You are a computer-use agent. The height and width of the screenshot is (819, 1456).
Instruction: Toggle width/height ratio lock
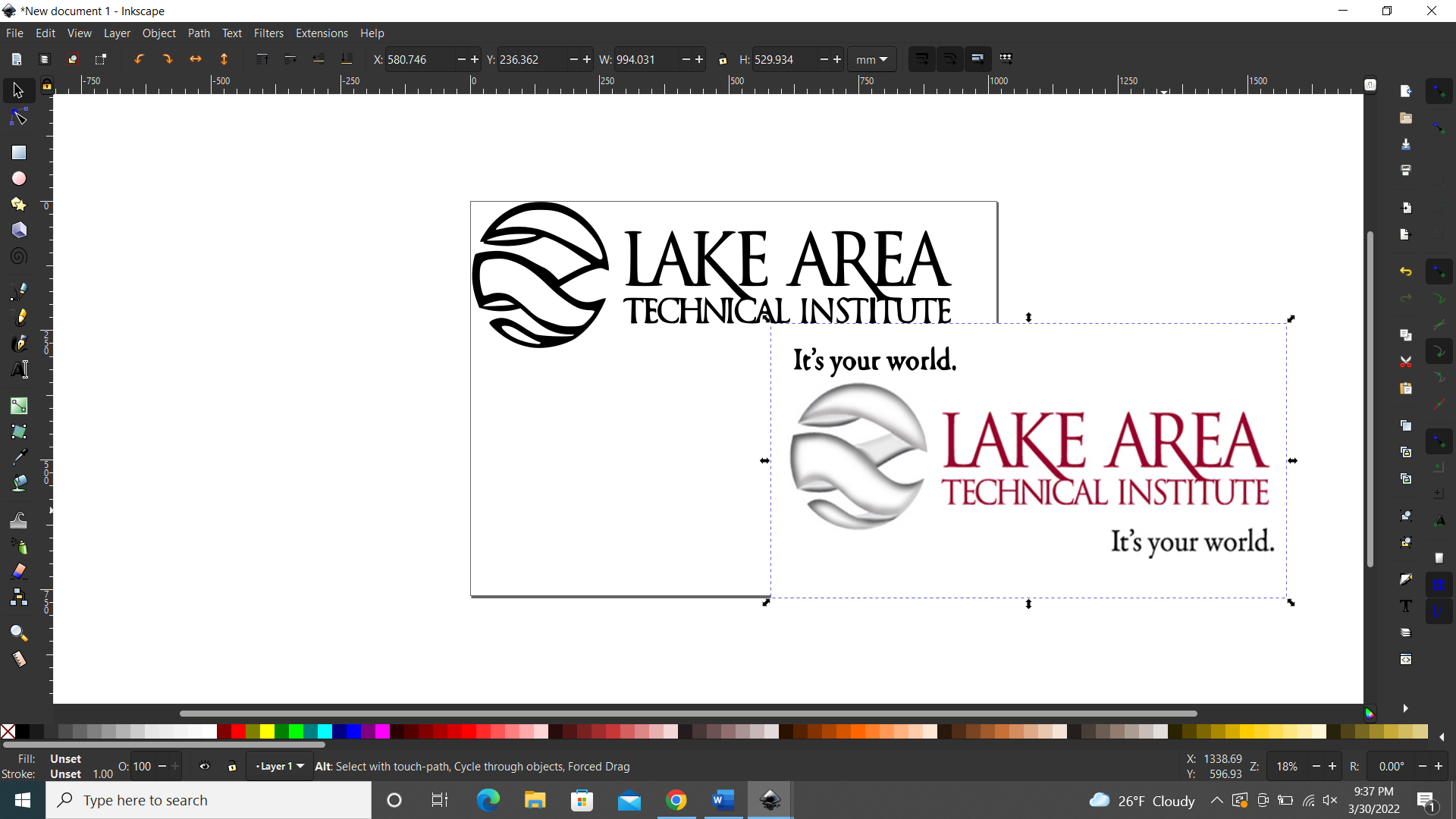click(x=723, y=60)
